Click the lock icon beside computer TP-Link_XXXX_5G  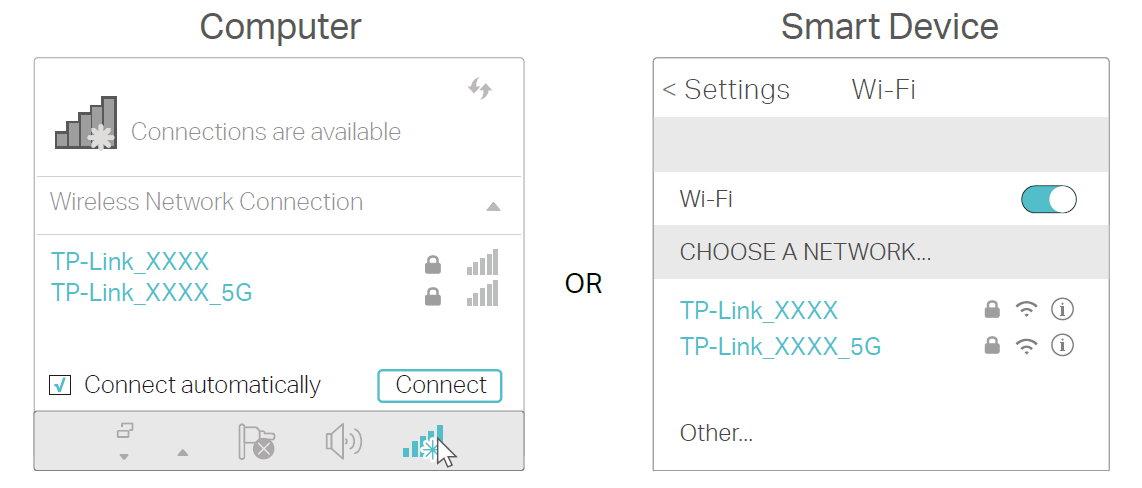(x=433, y=296)
